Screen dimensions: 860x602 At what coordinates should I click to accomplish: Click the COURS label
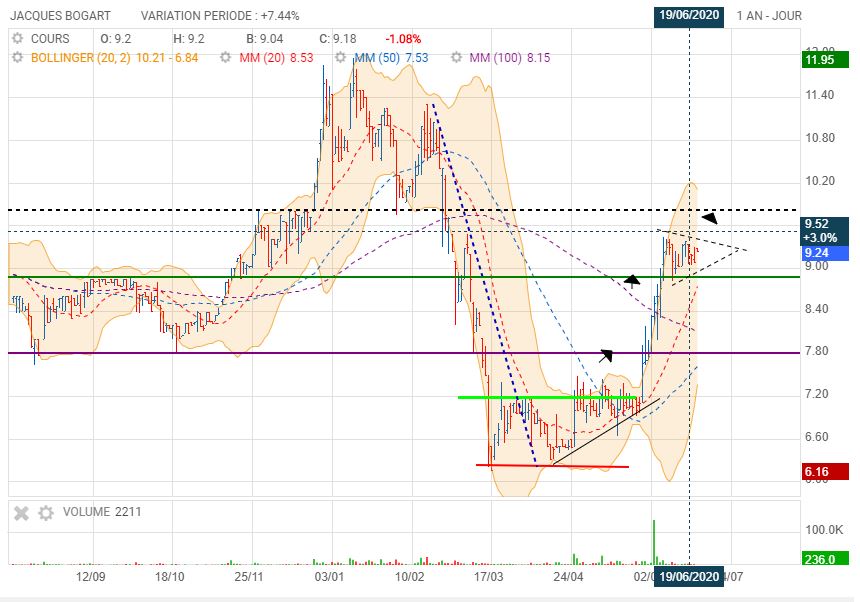click(50, 38)
